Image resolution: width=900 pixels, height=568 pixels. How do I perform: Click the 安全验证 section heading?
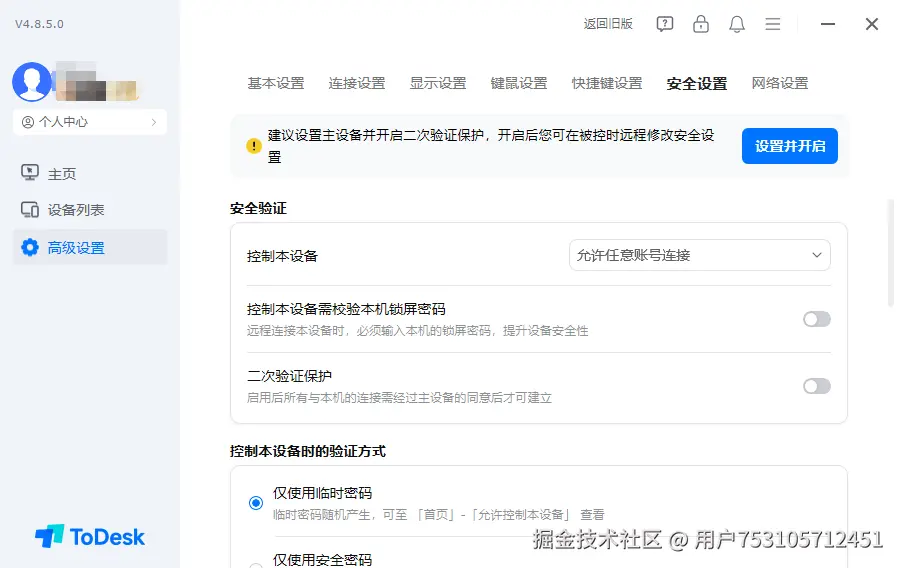[x=258, y=208]
